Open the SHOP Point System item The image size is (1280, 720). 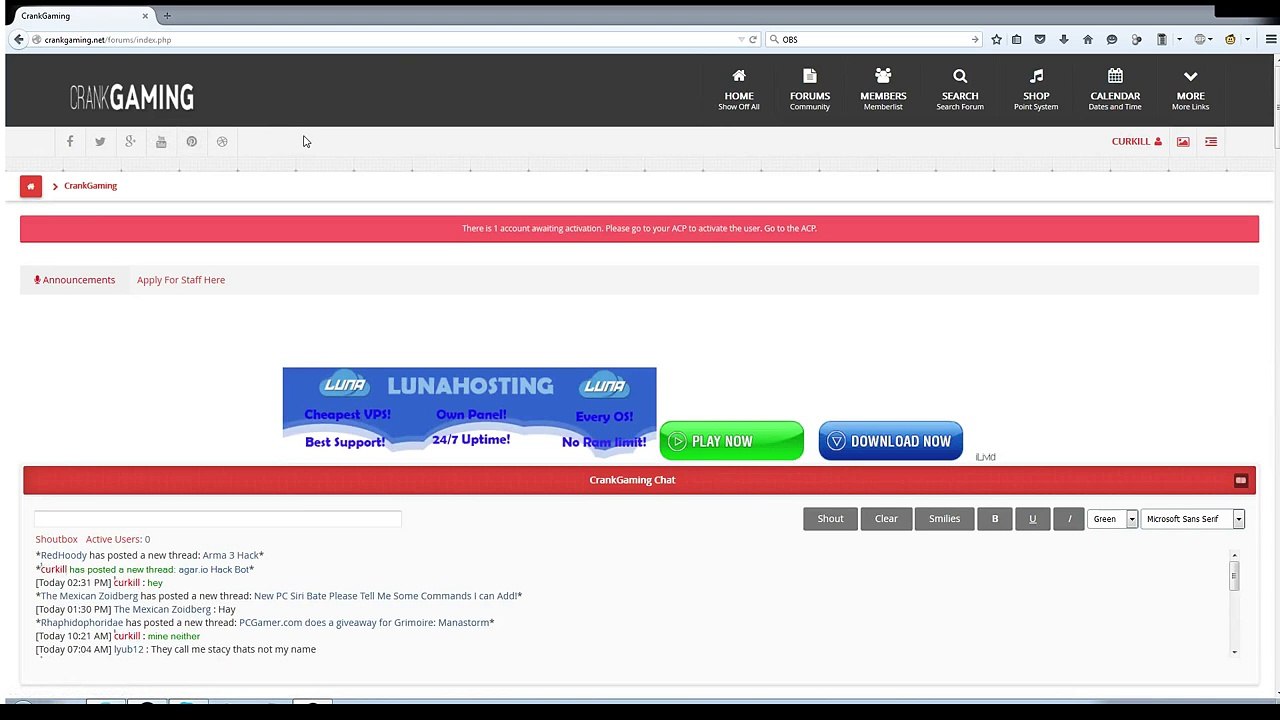point(1036,90)
